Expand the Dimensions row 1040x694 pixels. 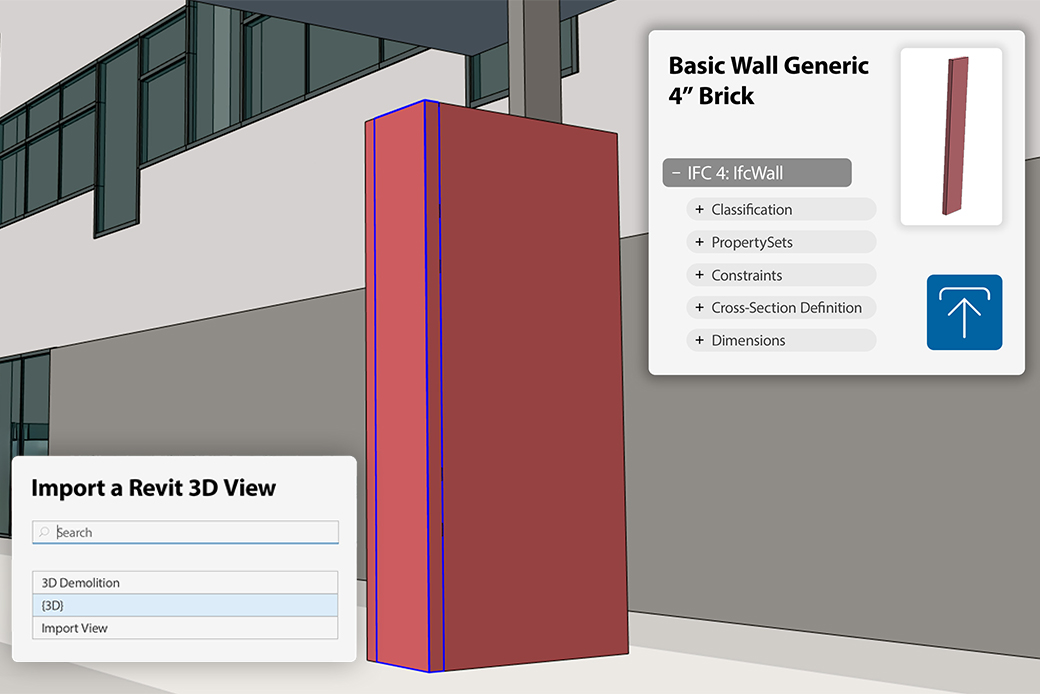(x=781, y=340)
